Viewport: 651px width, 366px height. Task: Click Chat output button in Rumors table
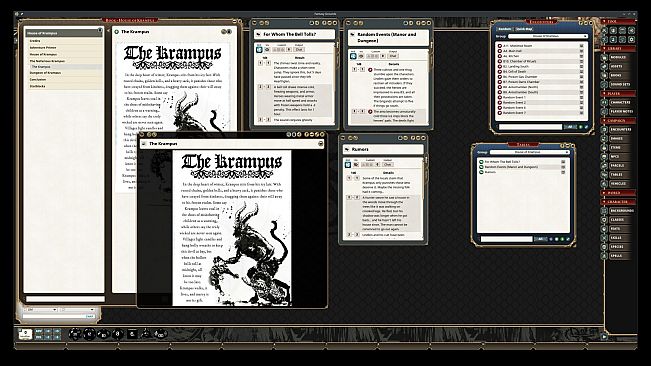coord(387,164)
